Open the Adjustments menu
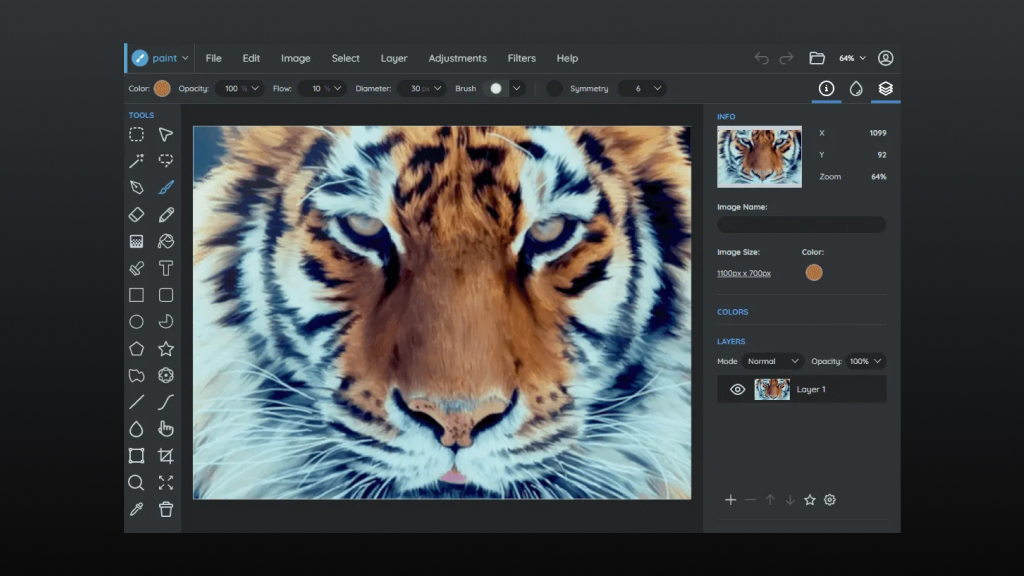 (x=457, y=58)
